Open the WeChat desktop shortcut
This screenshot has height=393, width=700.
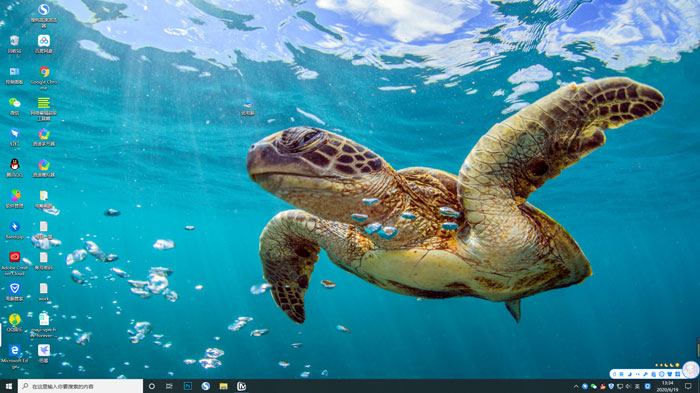14,107
